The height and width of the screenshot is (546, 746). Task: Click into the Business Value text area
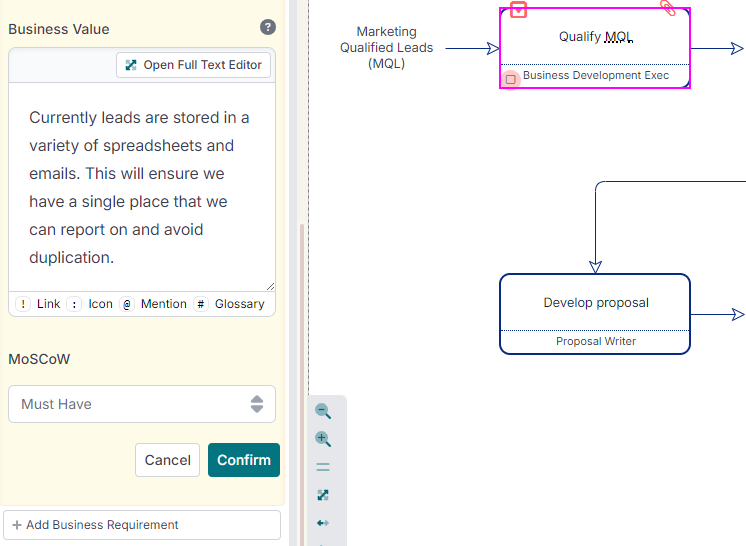142,188
